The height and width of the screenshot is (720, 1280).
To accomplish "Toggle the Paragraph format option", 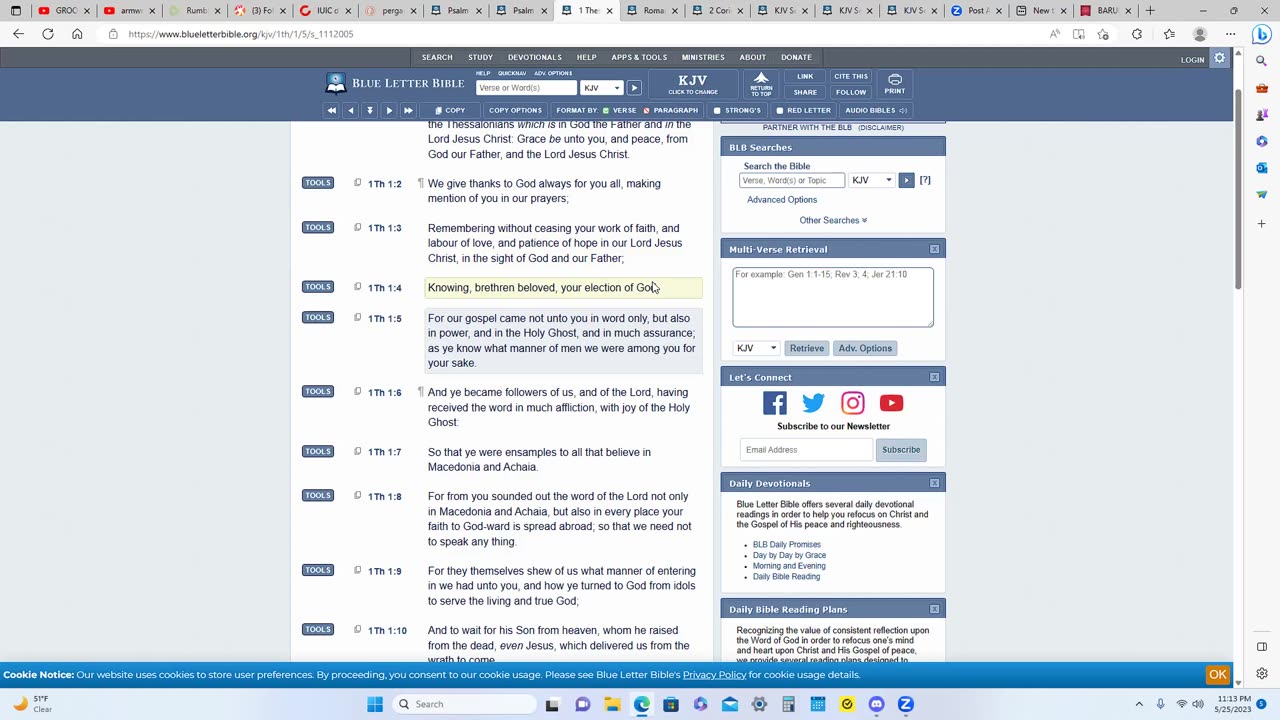I will click(671, 110).
